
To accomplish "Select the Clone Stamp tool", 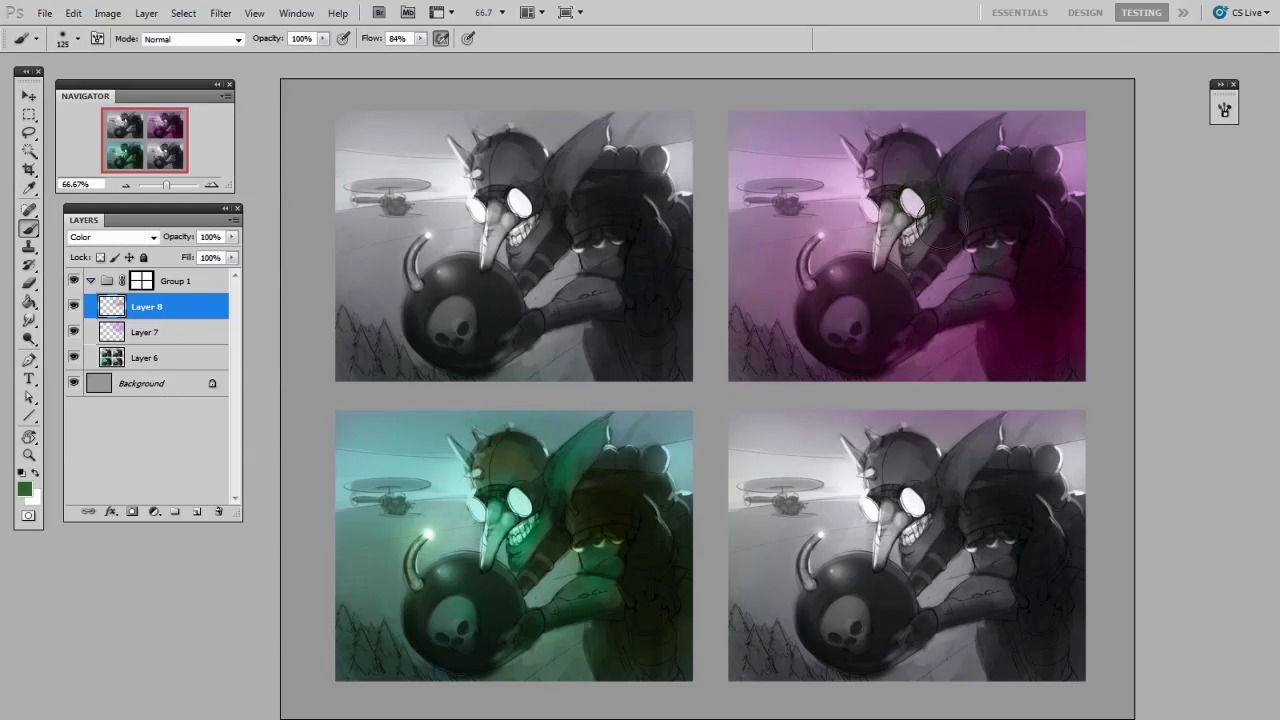I will [x=29, y=246].
